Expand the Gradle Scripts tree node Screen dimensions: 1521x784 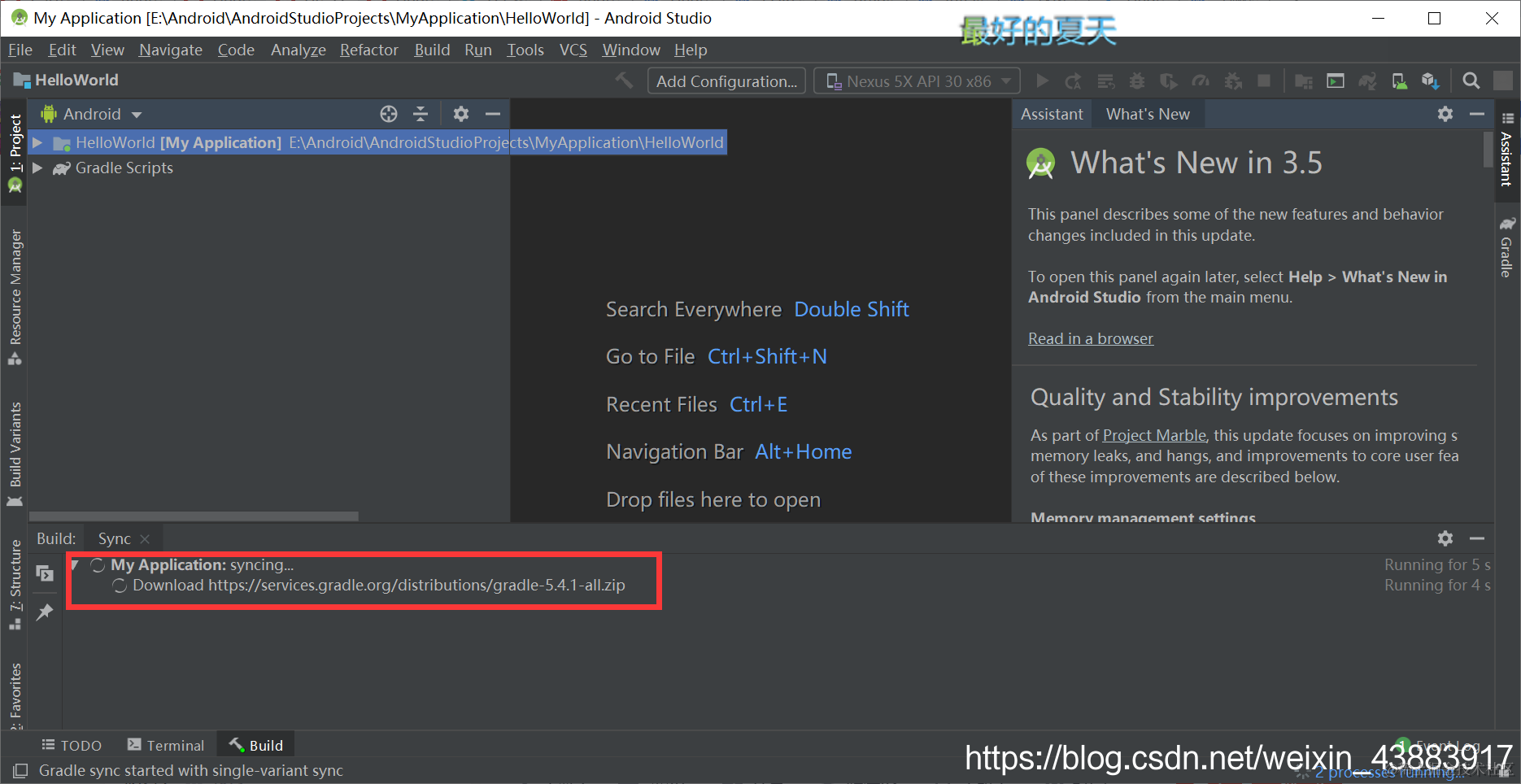(37, 168)
